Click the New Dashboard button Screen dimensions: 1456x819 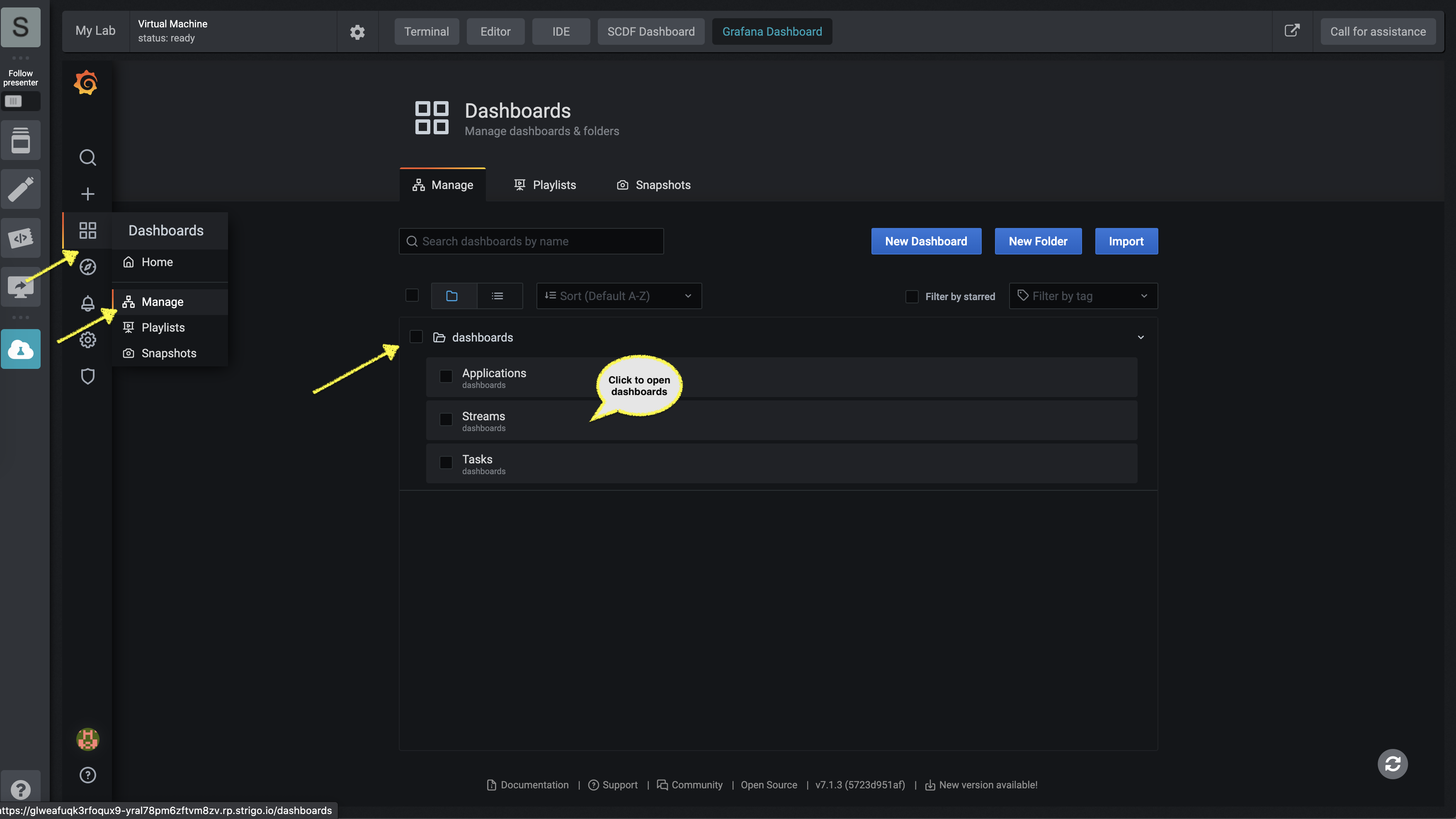pos(925,240)
